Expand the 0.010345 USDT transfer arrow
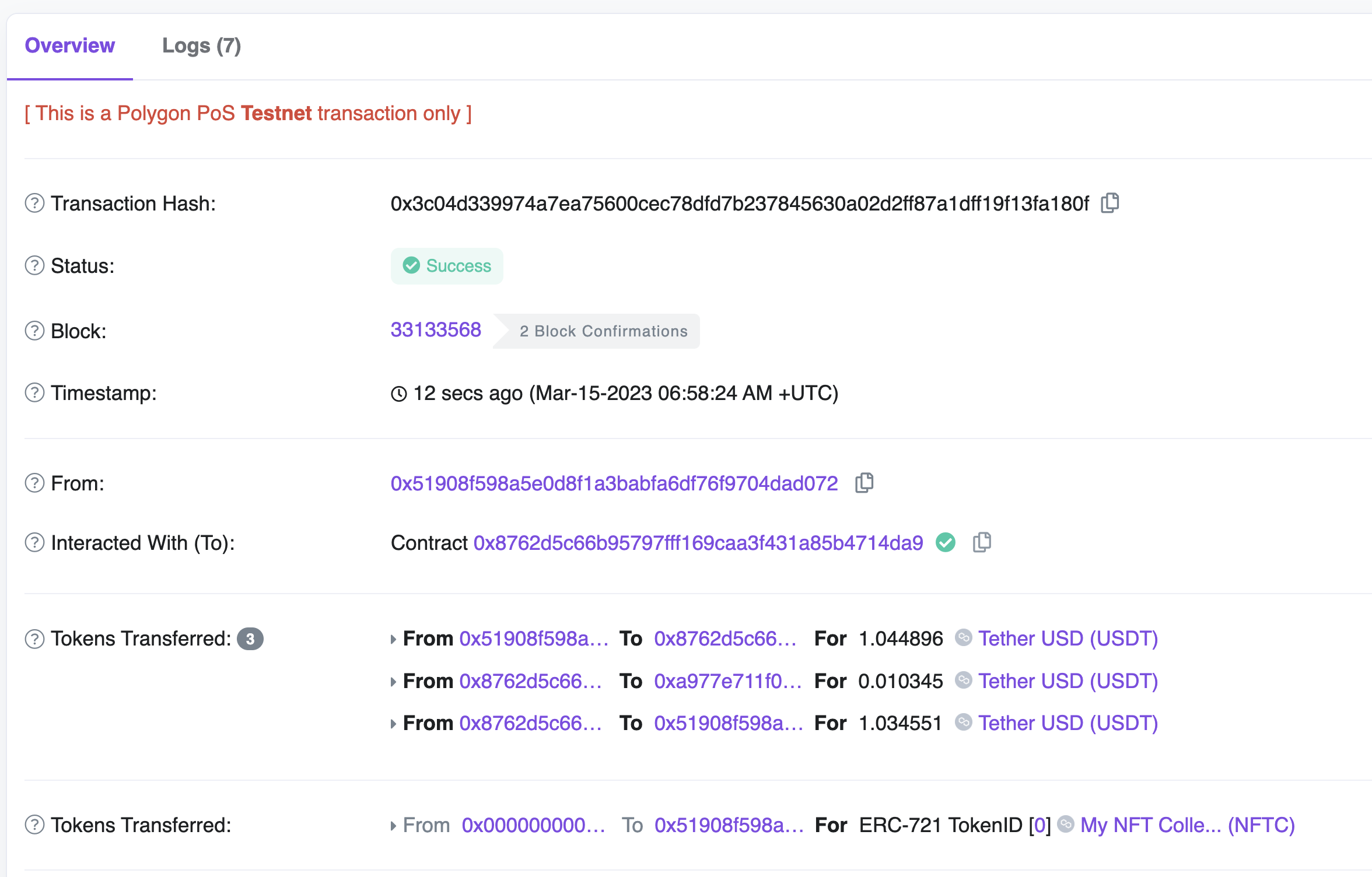 coord(394,682)
